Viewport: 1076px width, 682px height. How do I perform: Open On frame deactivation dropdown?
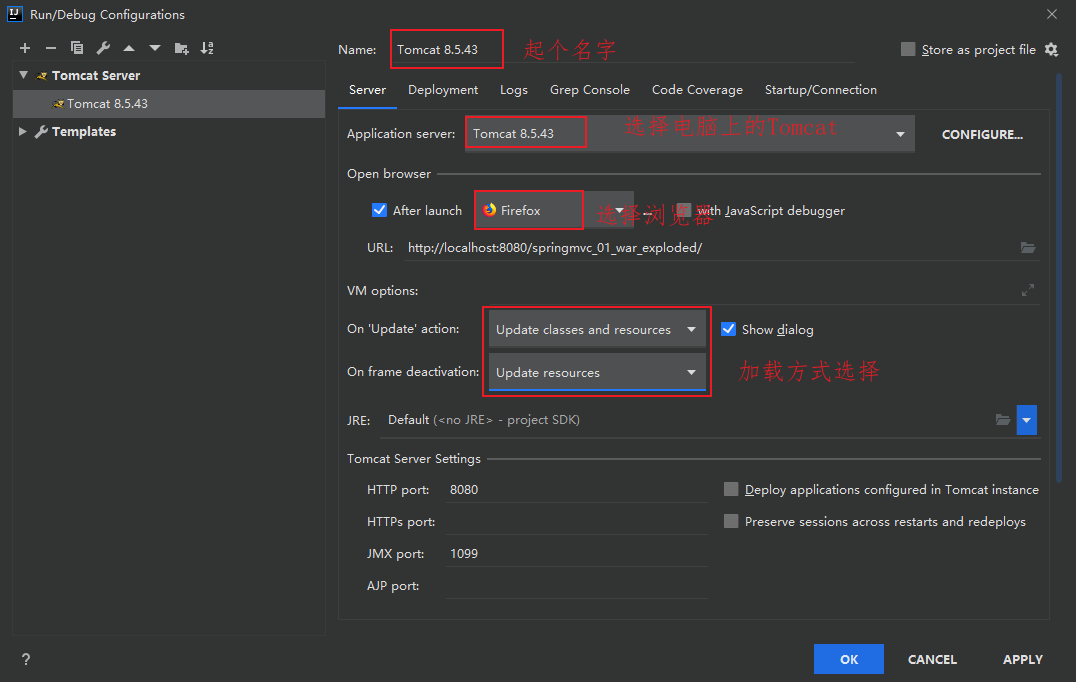click(x=597, y=373)
